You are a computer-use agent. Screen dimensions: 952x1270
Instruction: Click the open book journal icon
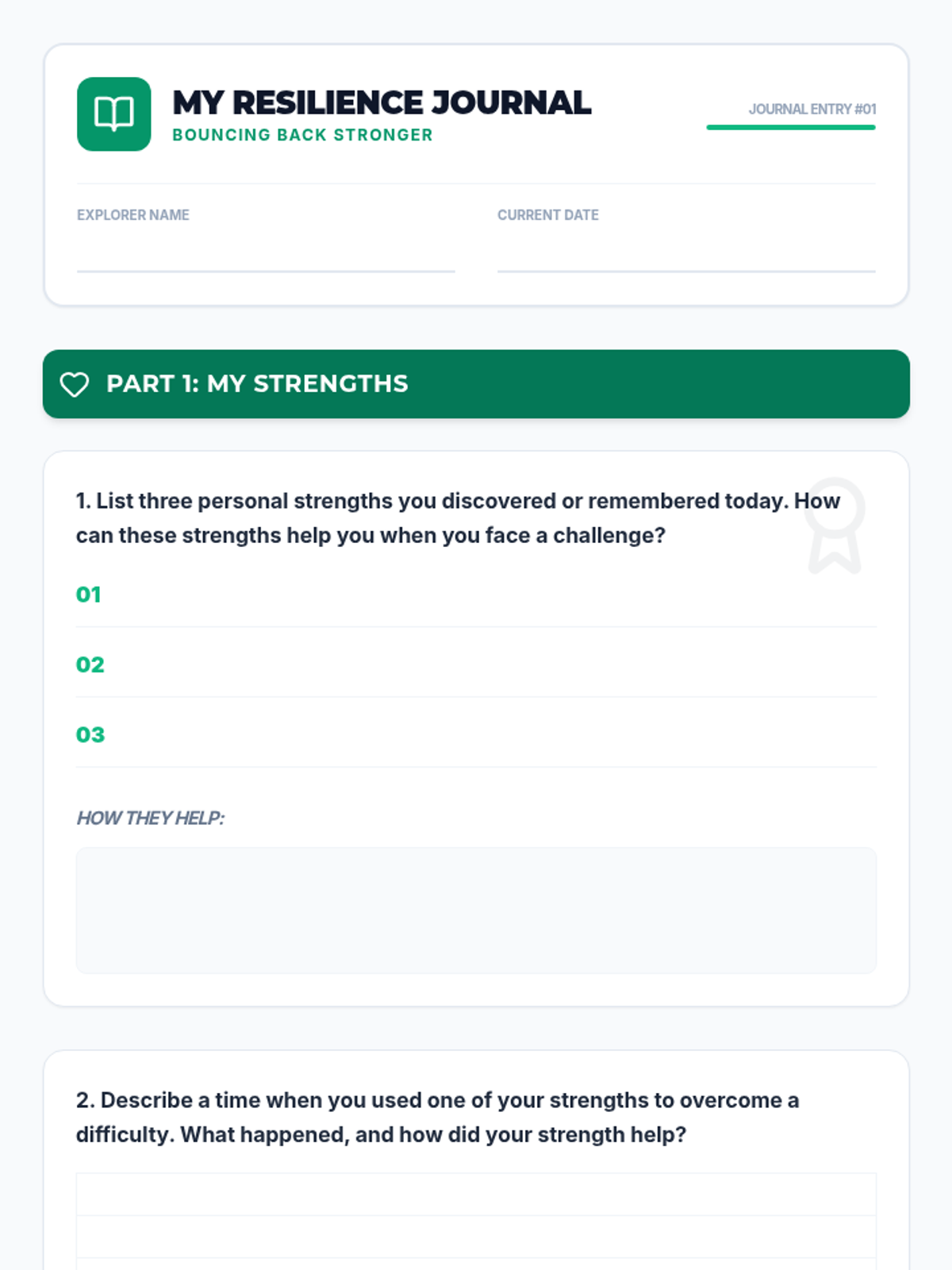pyautogui.click(x=113, y=114)
